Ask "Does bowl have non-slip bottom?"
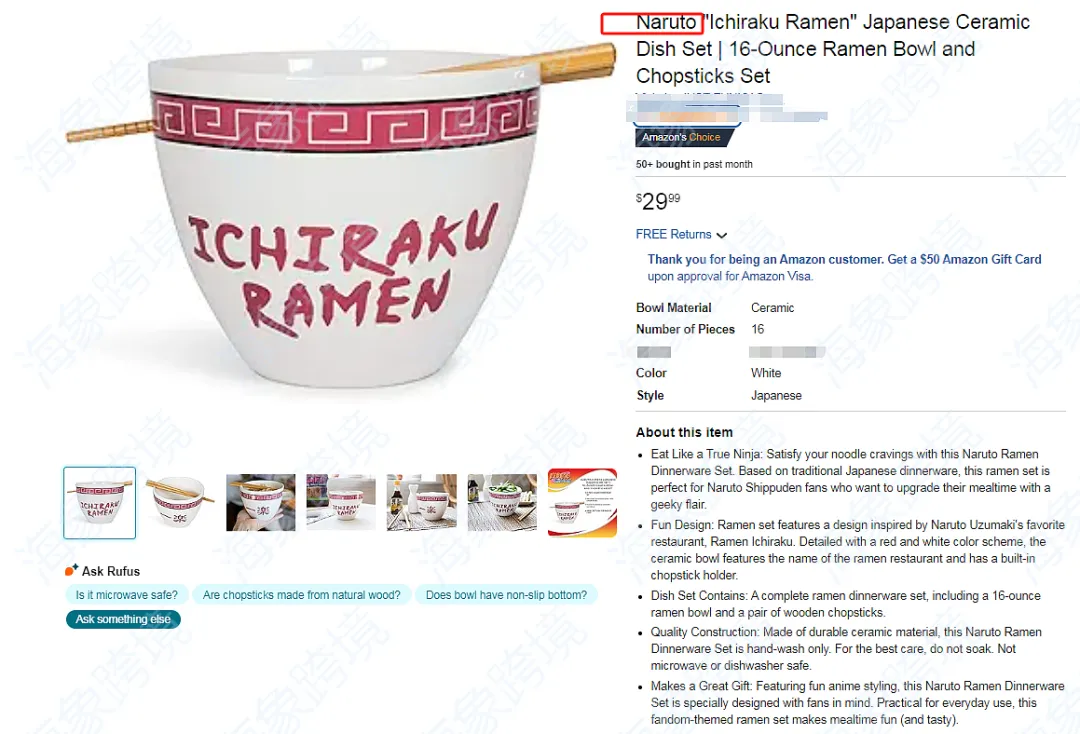This screenshot has height=734, width=1080. coord(506,595)
